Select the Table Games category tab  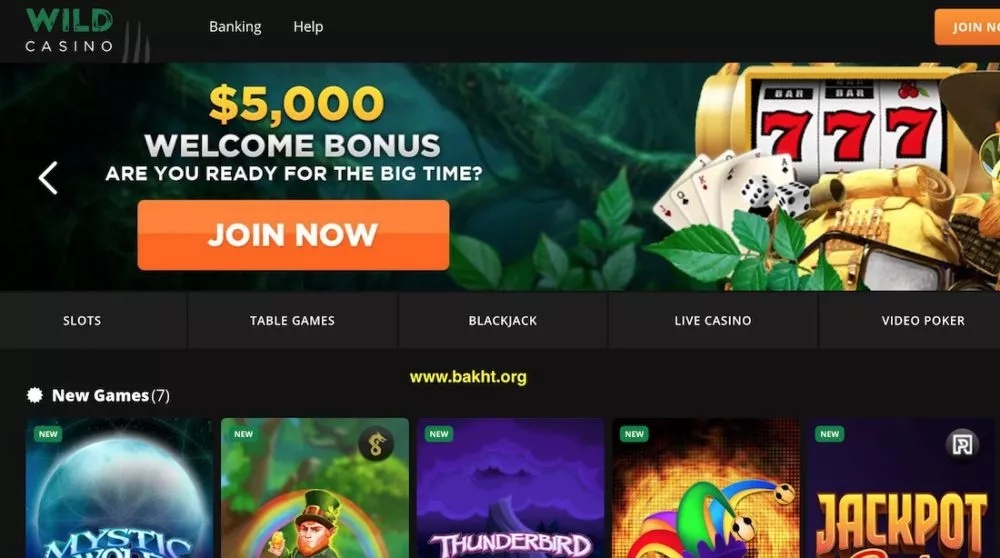(292, 321)
